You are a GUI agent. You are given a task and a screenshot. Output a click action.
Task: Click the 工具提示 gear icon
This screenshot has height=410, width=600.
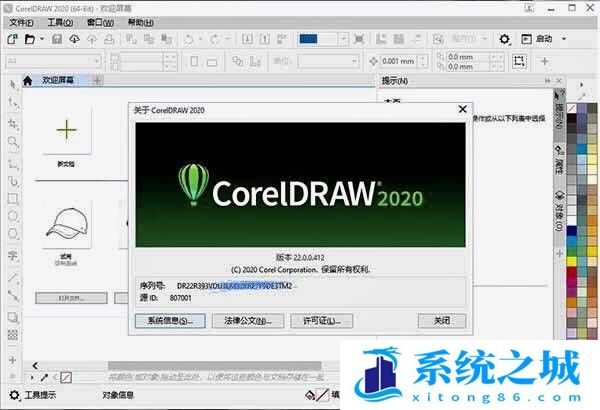(14, 395)
